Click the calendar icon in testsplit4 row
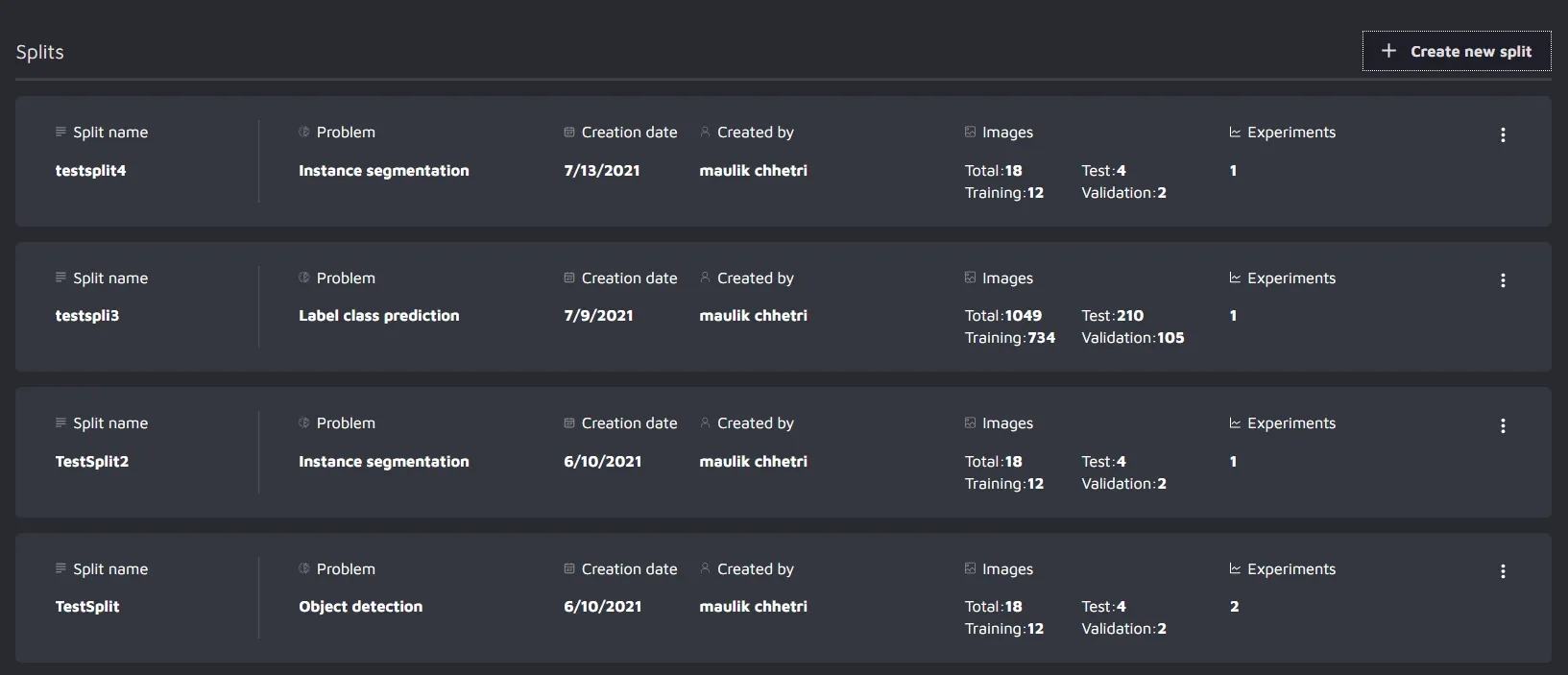Viewport: 1568px width, 675px height. click(x=569, y=133)
